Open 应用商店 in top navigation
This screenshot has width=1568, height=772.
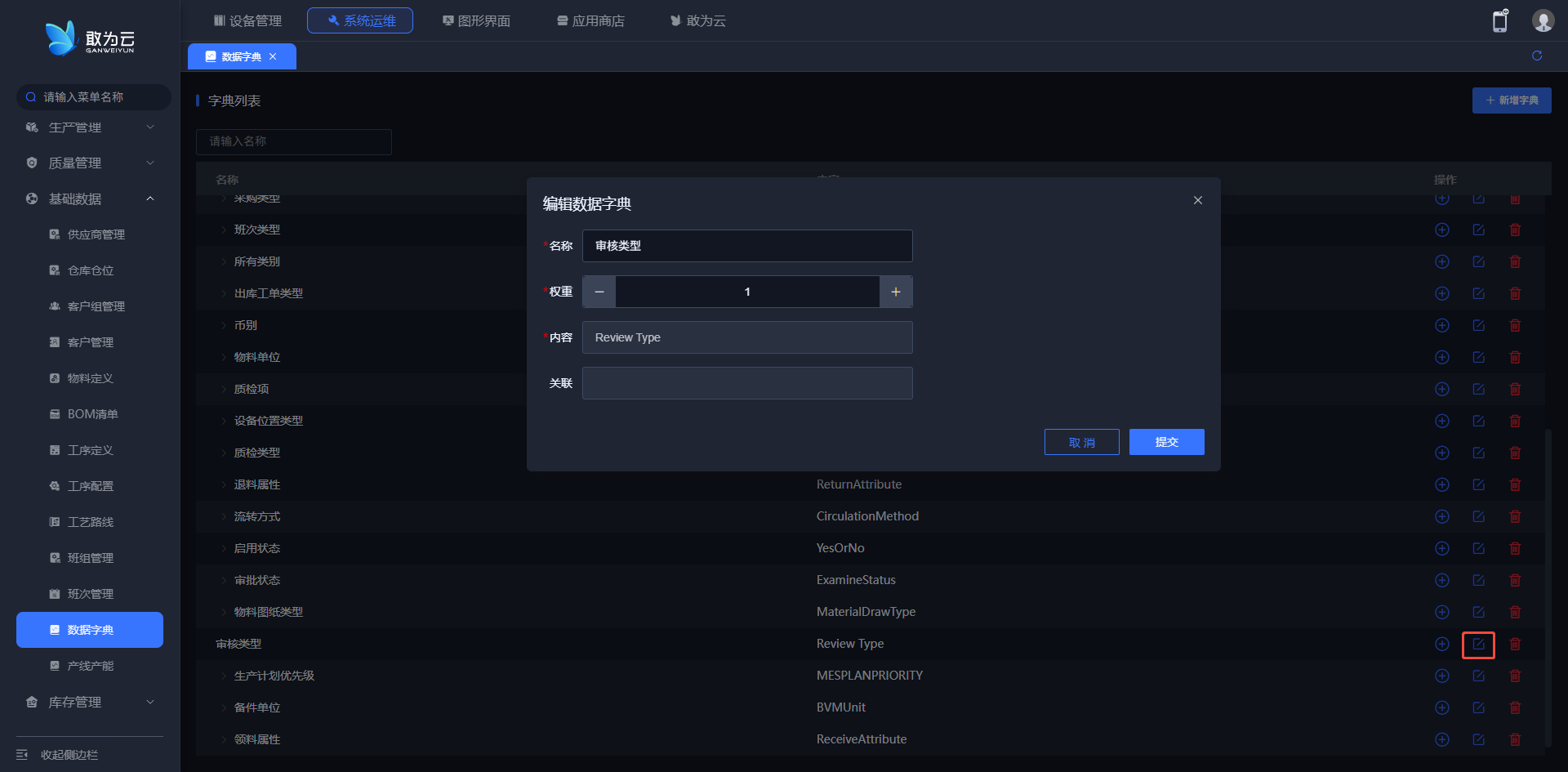coord(590,20)
